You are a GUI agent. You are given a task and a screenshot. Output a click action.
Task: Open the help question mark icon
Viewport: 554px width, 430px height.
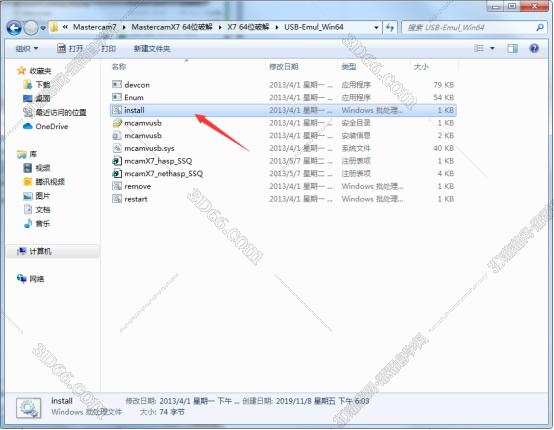(x=534, y=48)
